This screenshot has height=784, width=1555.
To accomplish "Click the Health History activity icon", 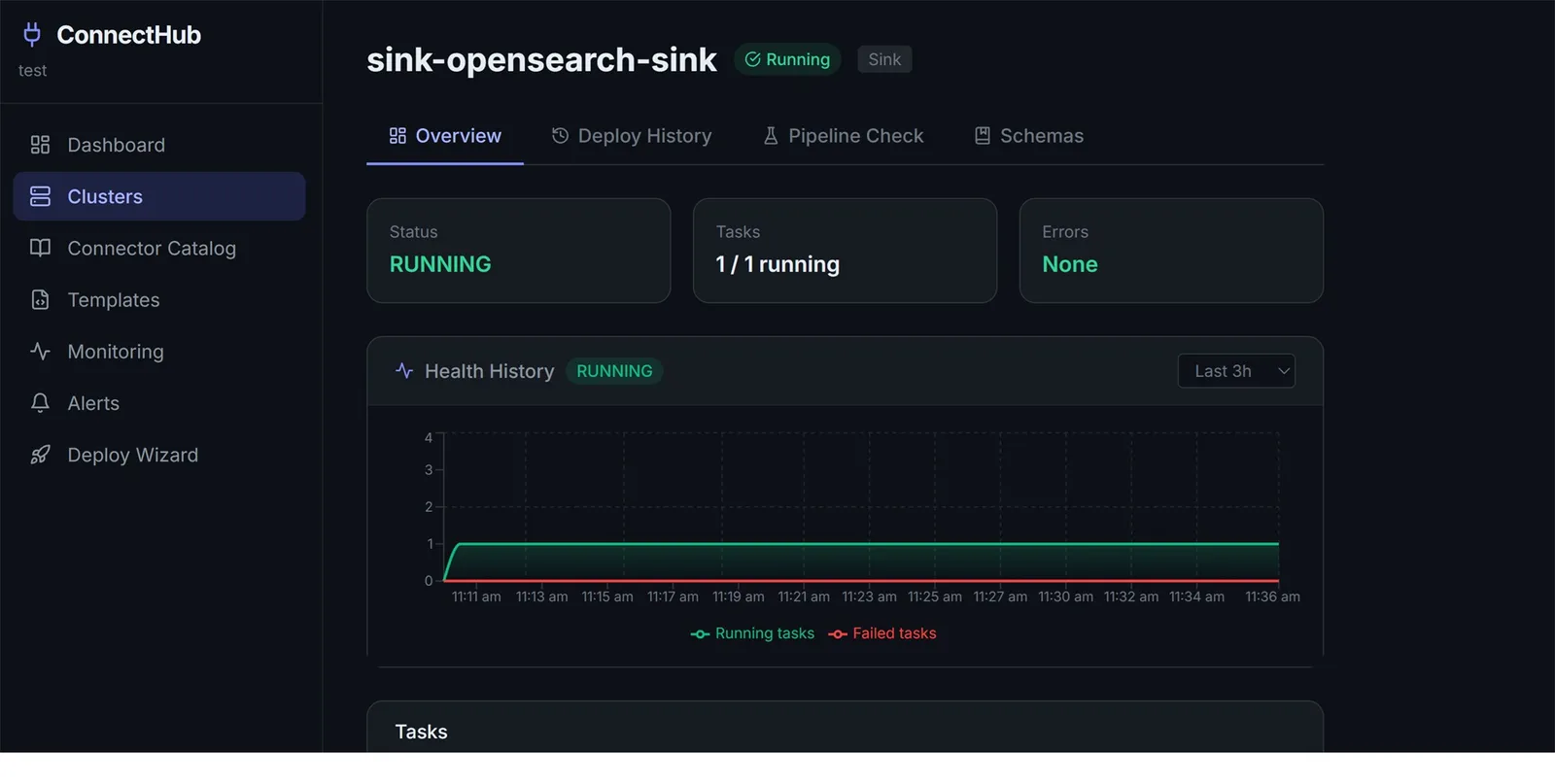I will click(x=404, y=370).
